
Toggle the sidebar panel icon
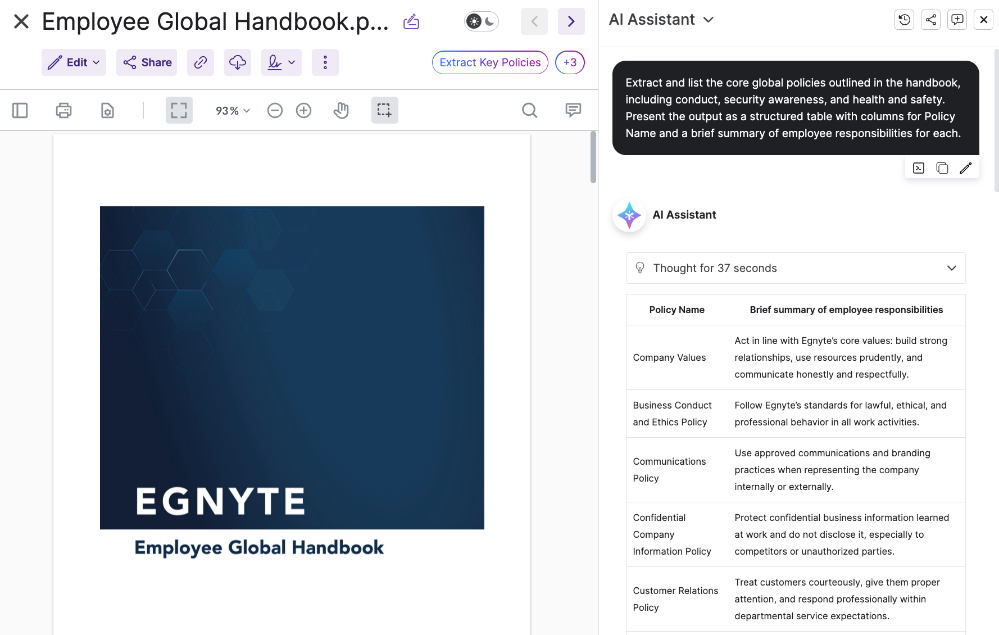tap(20, 111)
